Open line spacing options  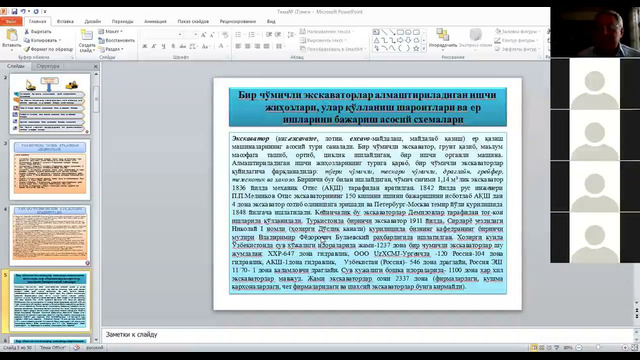tap(291, 35)
